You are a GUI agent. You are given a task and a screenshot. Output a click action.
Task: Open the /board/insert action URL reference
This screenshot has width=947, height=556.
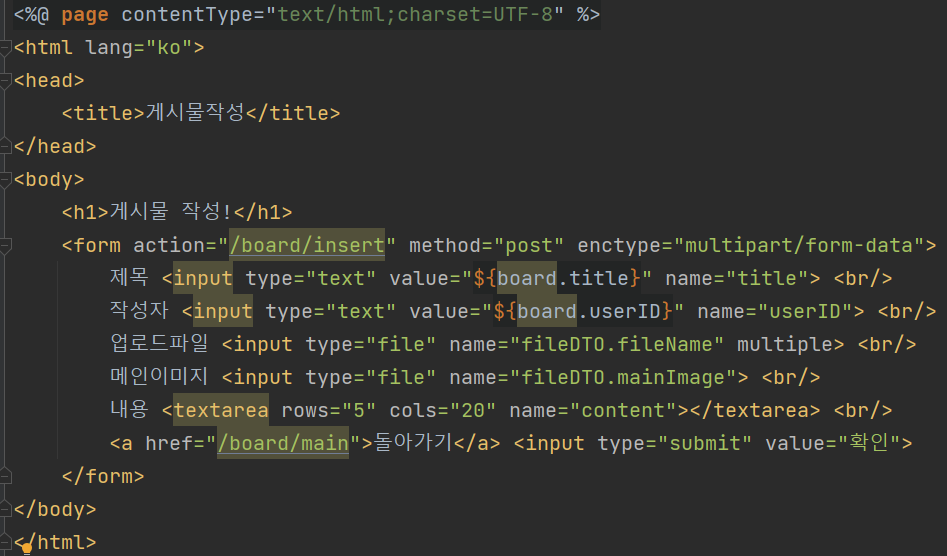click(x=307, y=245)
